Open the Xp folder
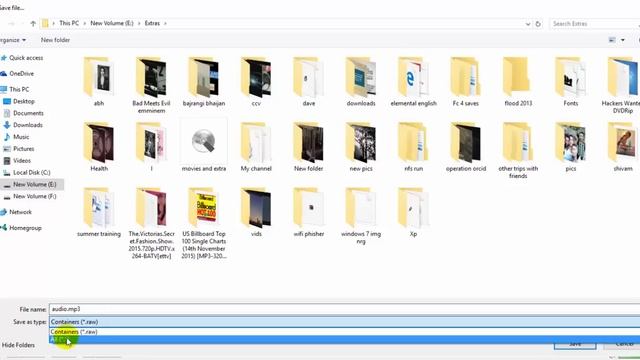This screenshot has height=360, width=640. tap(413, 212)
